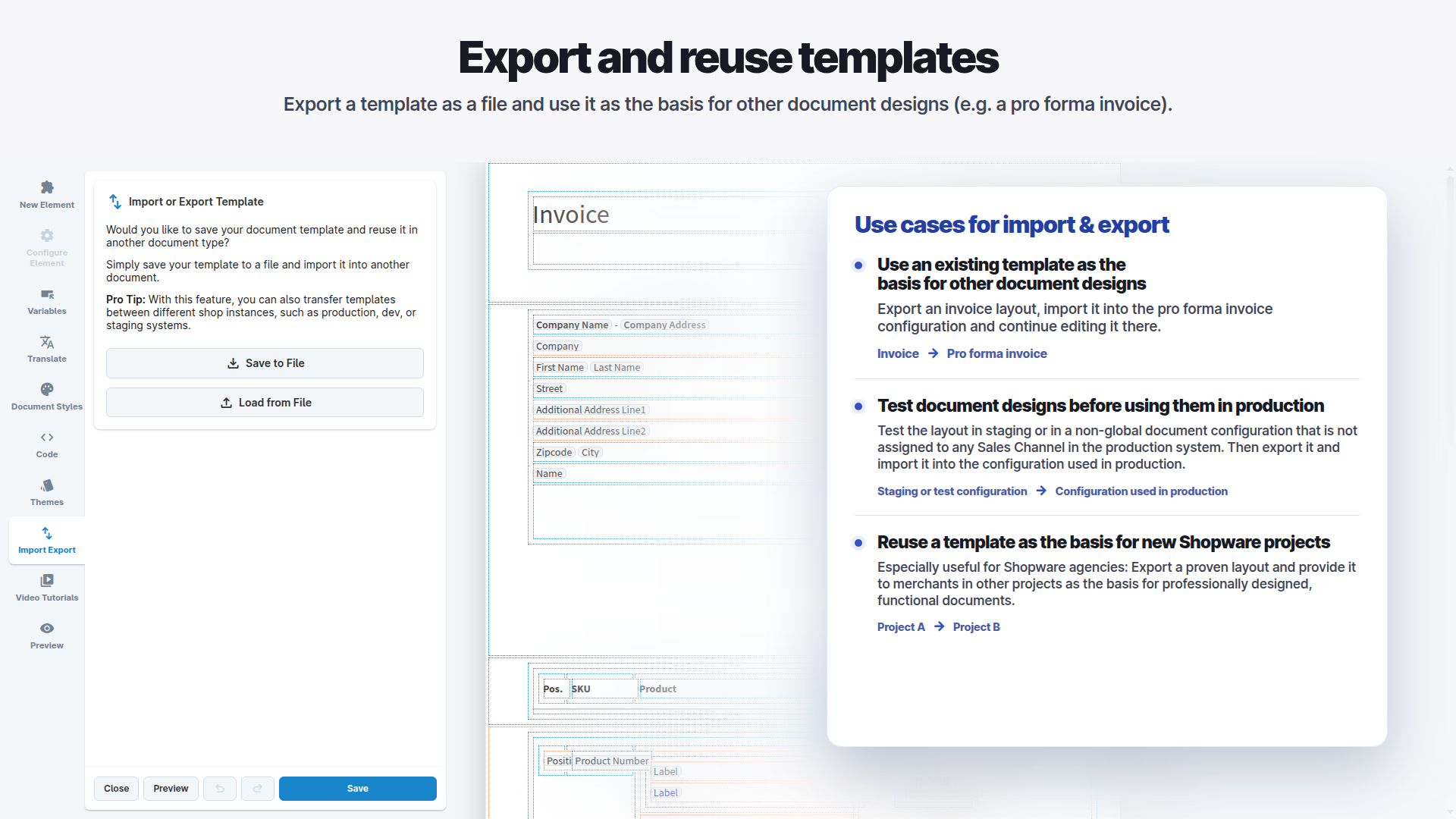
Task: Select the Import Export sidebar item
Action: click(x=47, y=540)
